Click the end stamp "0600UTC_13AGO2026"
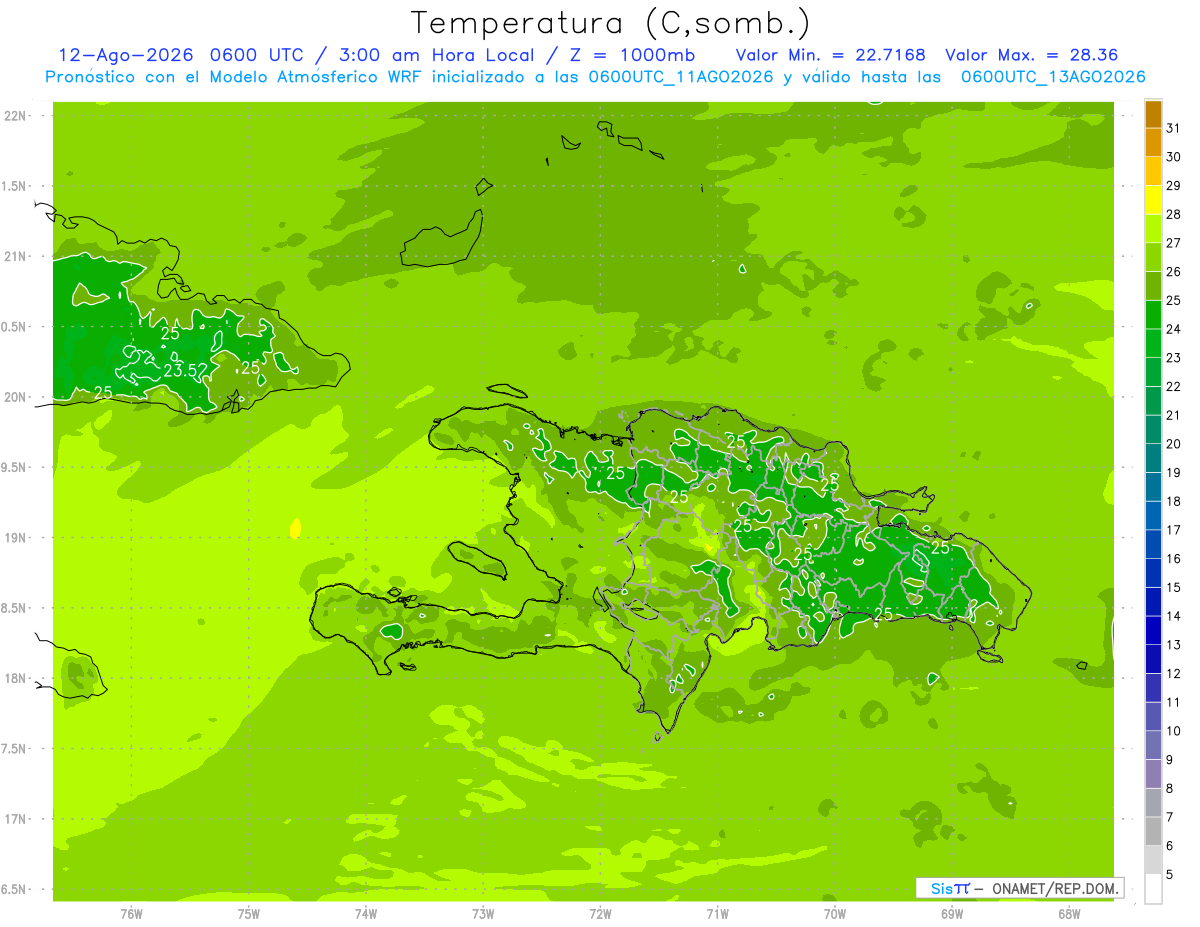 point(1053,76)
